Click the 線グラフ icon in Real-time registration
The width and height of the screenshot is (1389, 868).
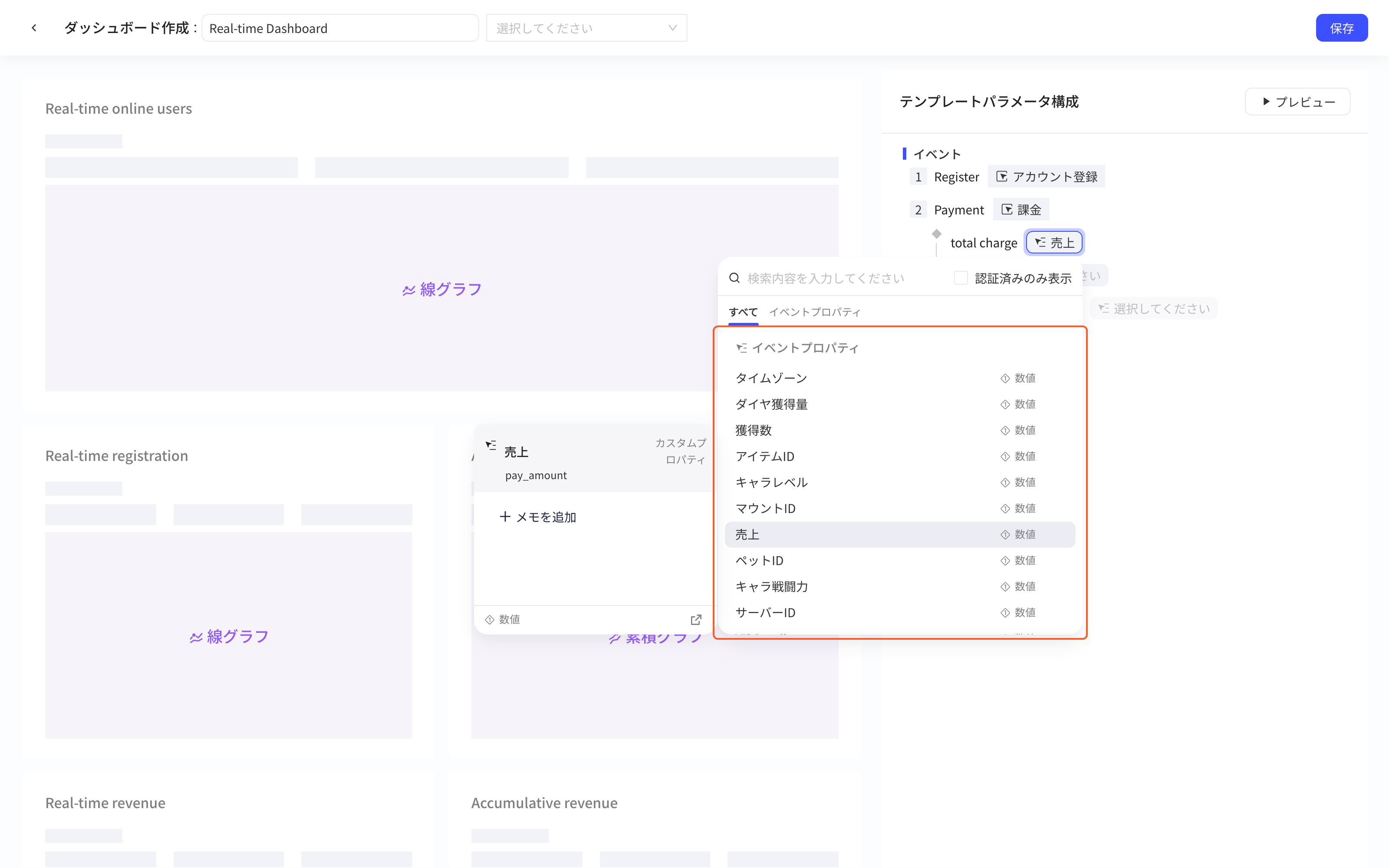(x=196, y=637)
